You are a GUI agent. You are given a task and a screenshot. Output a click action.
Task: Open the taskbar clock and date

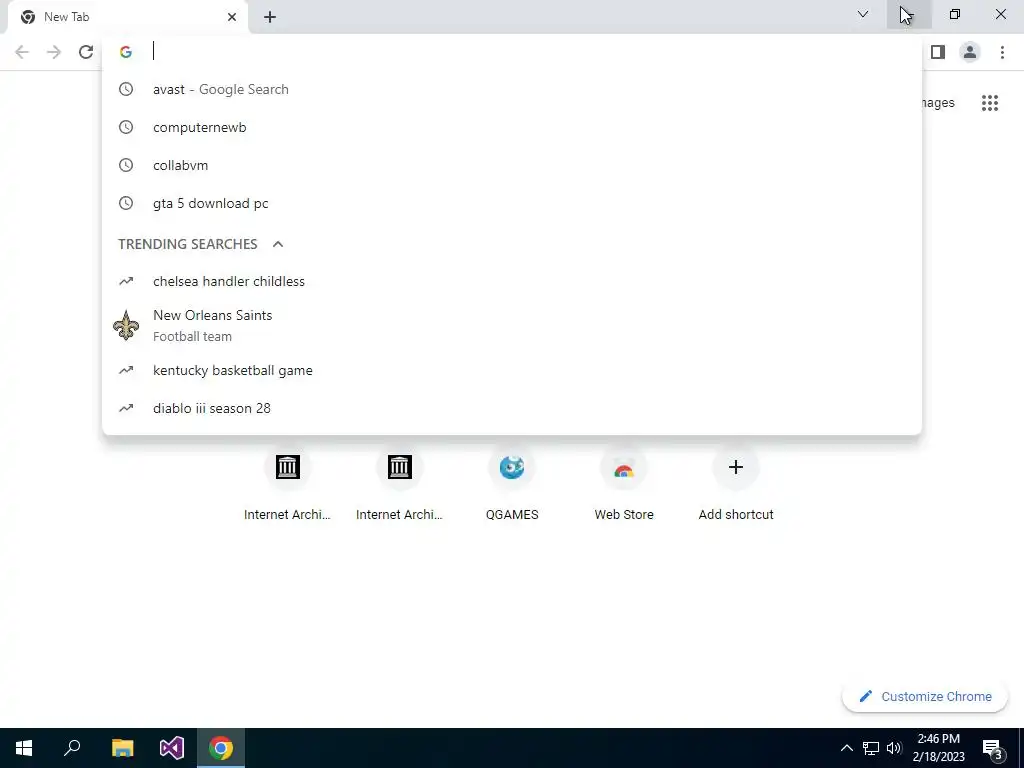tap(938, 748)
